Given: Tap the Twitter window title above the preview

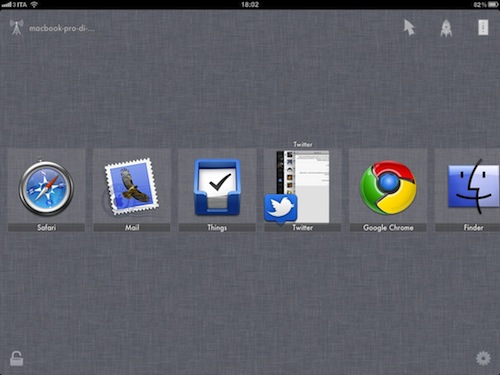Looking at the screenshot, I should click(x=303, y=144).
